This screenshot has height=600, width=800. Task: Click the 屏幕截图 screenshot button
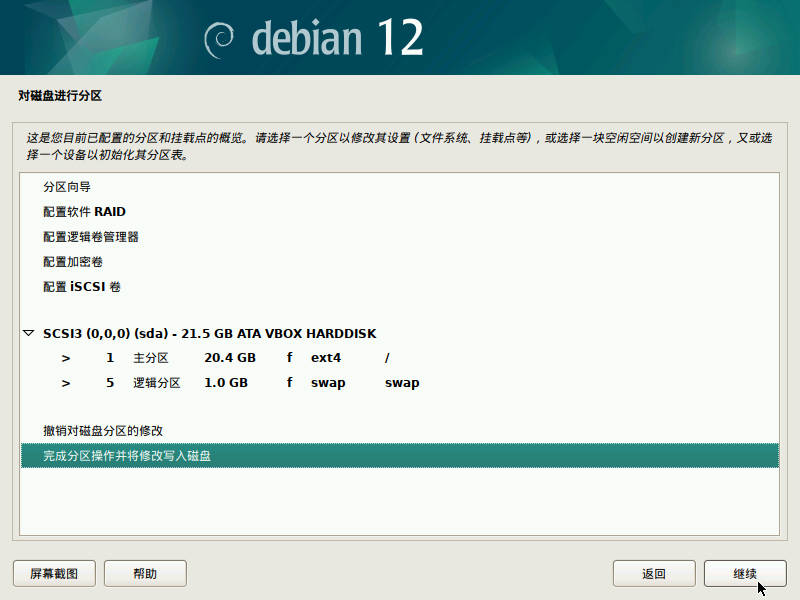click(54, 573)
